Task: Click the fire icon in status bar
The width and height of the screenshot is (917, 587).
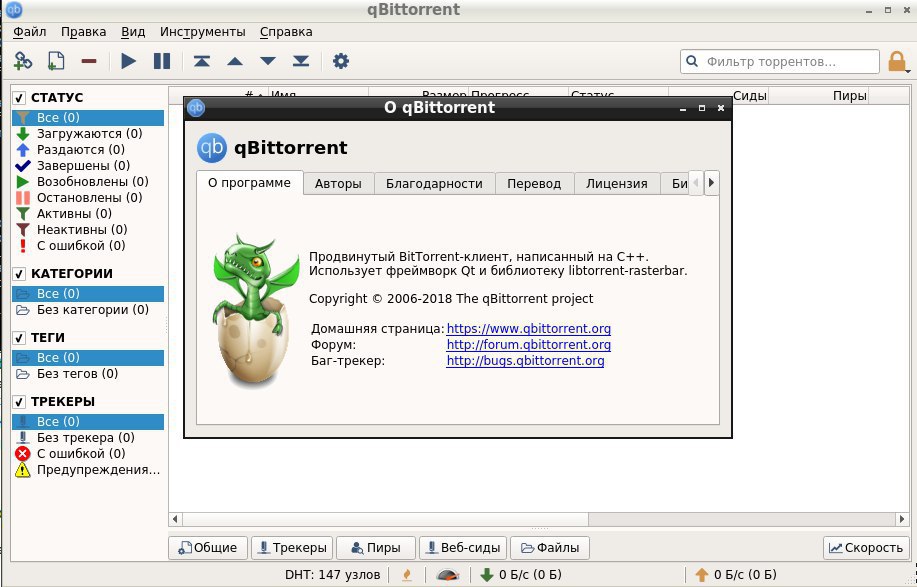Action: (x=407, y=575)
